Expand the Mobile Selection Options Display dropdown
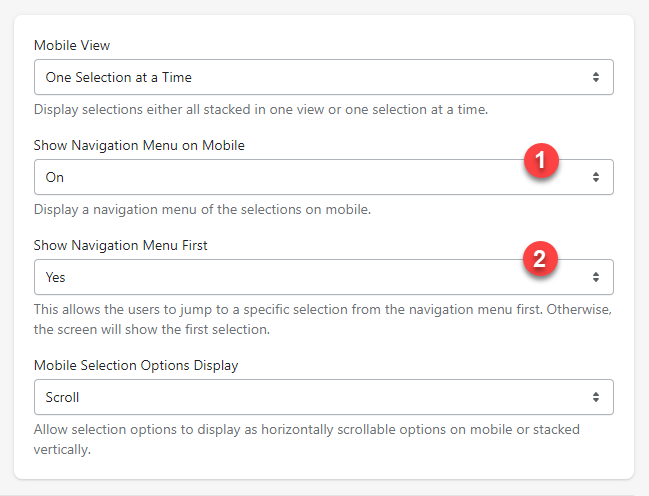The height and width of the screenshot is (496, 649). point(323,397)
